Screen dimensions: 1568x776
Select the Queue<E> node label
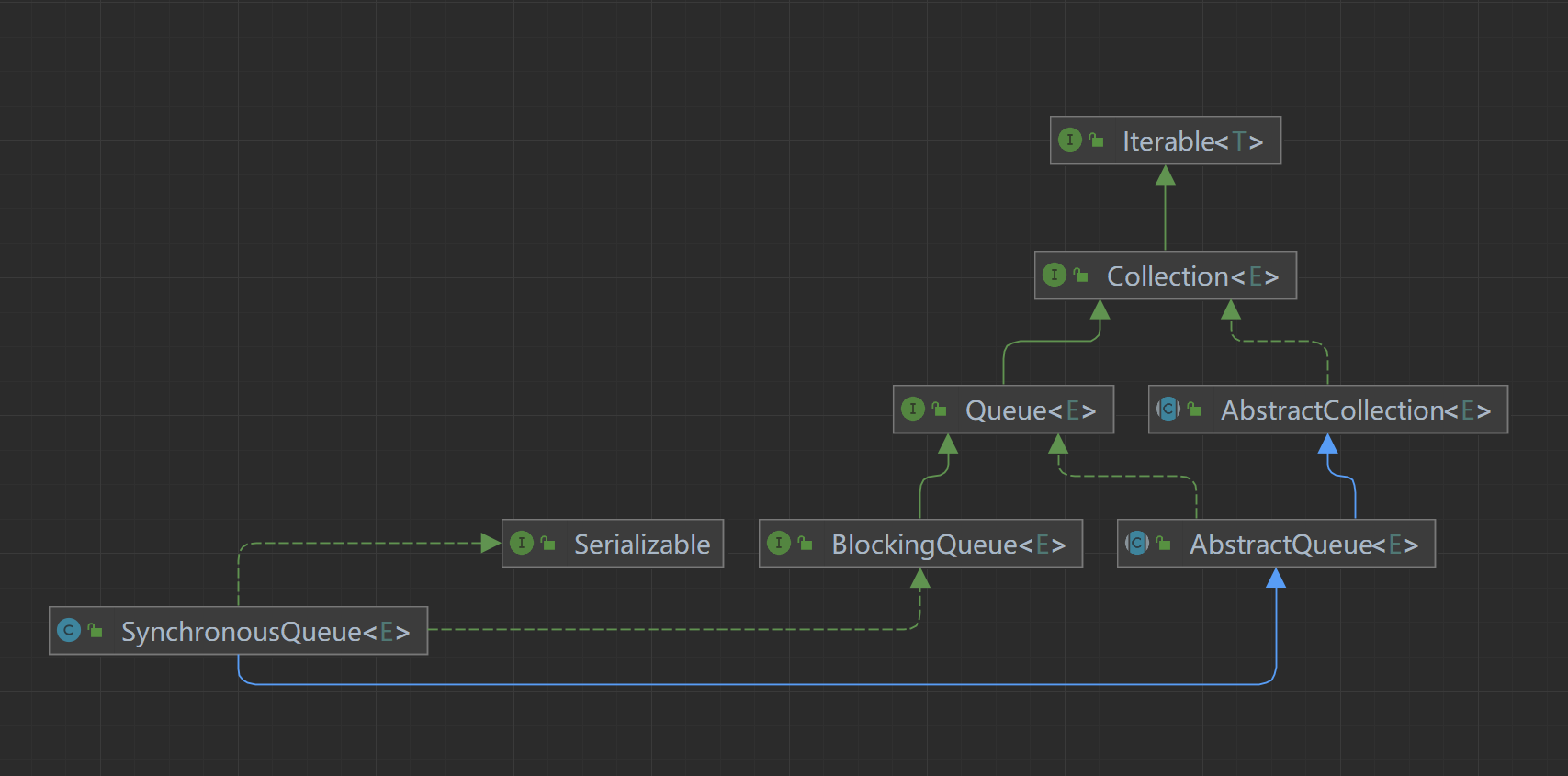(x=1031, y=410)
